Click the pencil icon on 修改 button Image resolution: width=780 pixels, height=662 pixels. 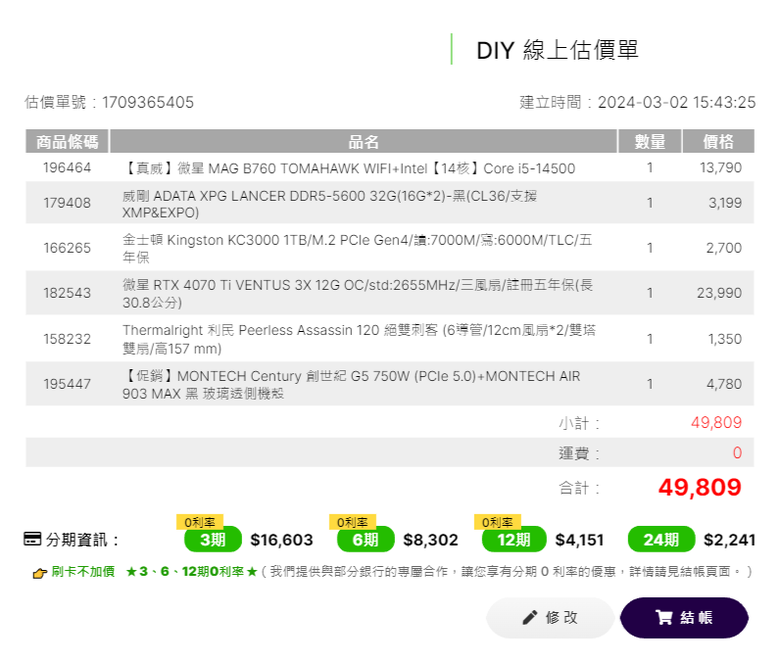[x=530, y=617]
